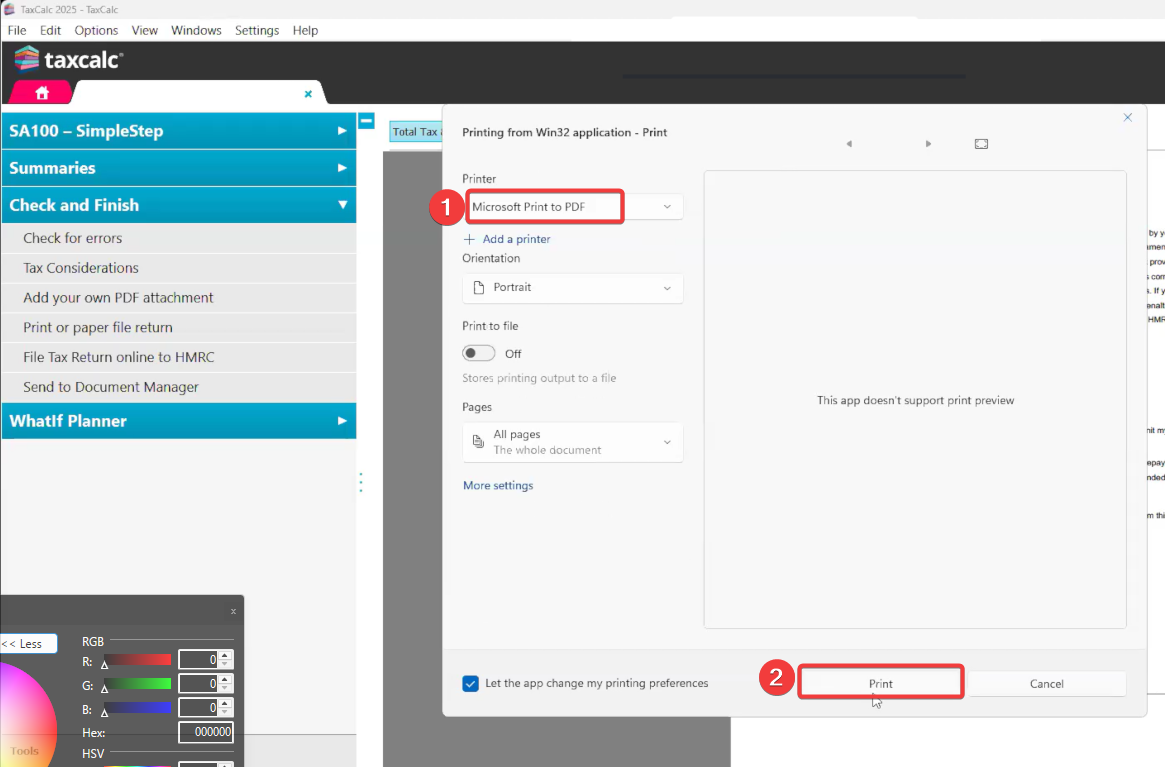Close the color picker panel
The image size is (1165, 767).
coord(233,612)
